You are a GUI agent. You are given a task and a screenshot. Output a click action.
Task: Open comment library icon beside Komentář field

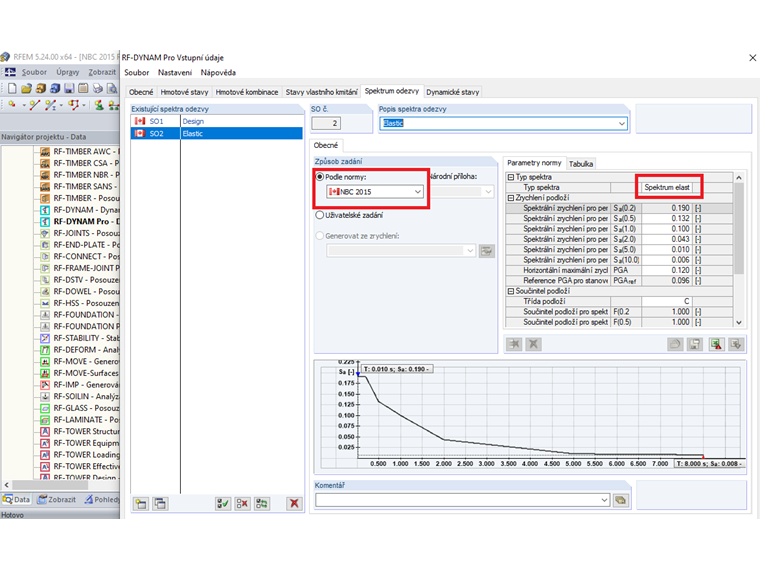(621, 500)
